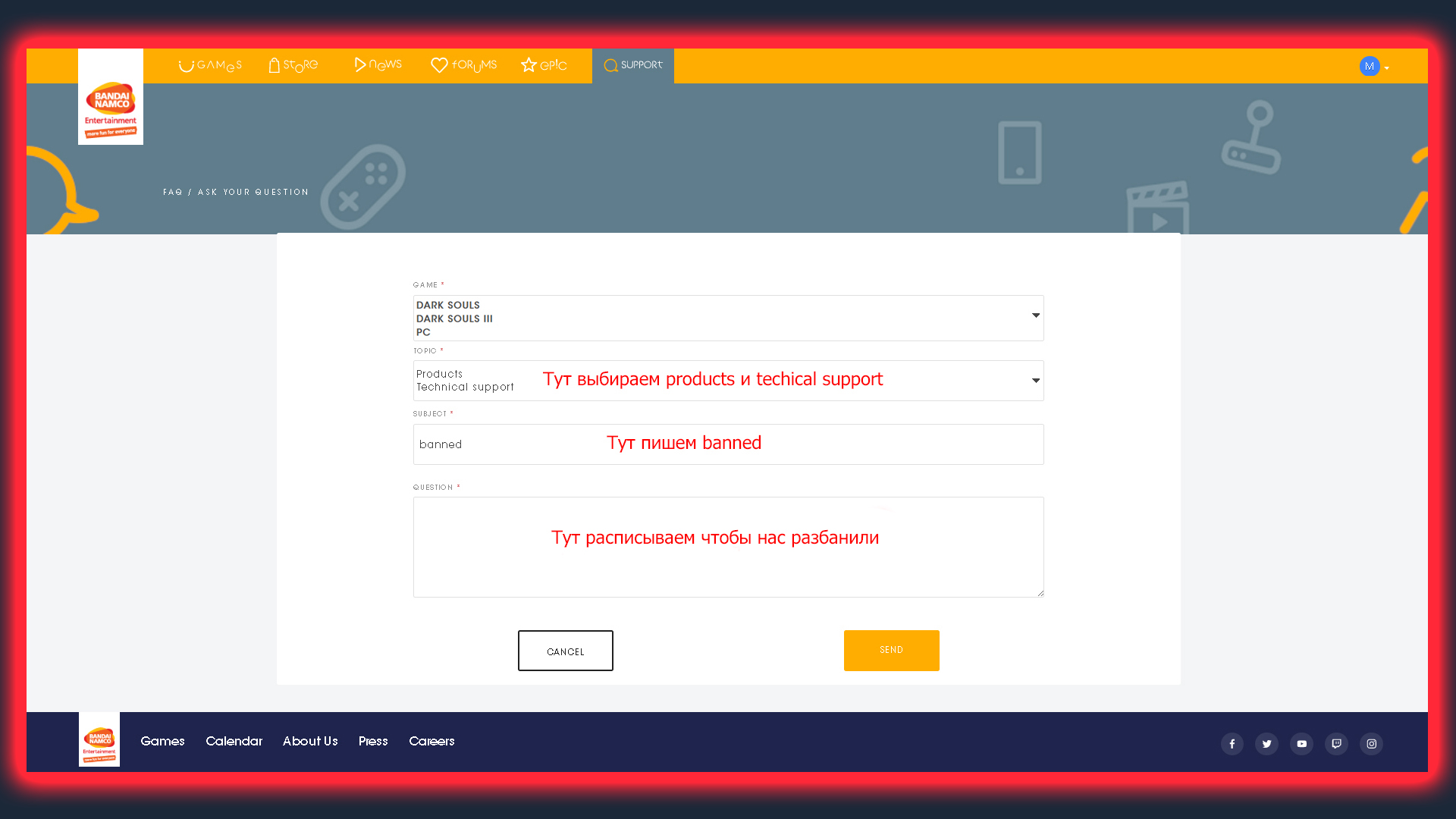Click the Bandai Namco footer logo

click(99, 739)
